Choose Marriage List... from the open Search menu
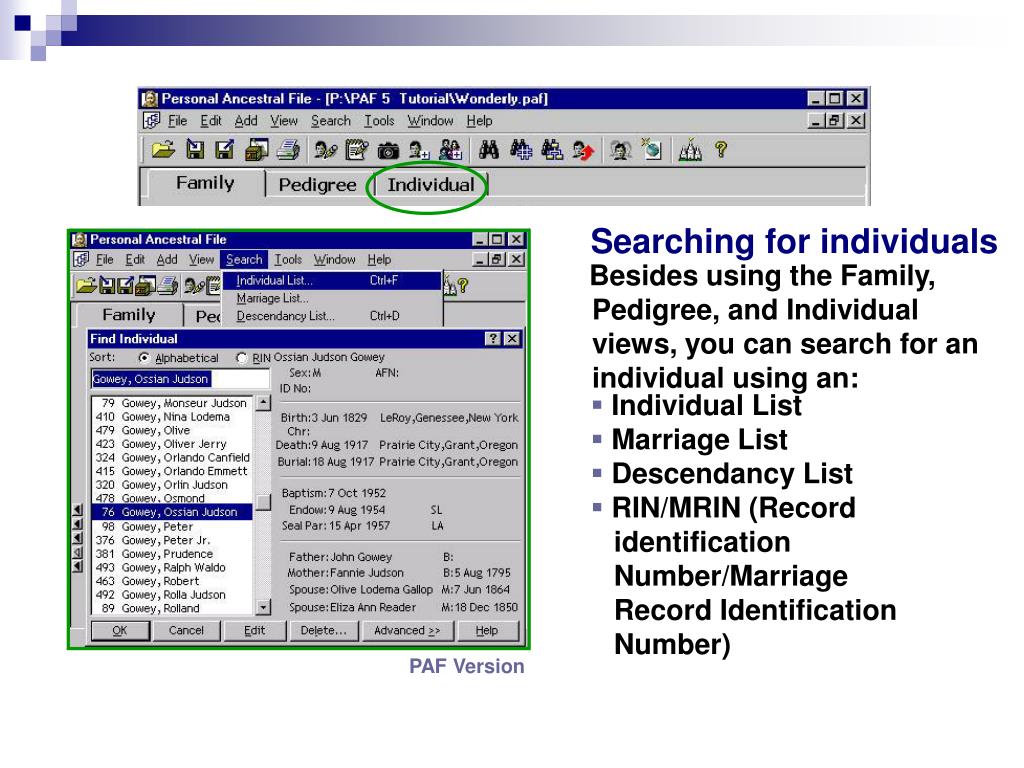Viewport: 1024px width, 768px height. (x=332, y=298)
